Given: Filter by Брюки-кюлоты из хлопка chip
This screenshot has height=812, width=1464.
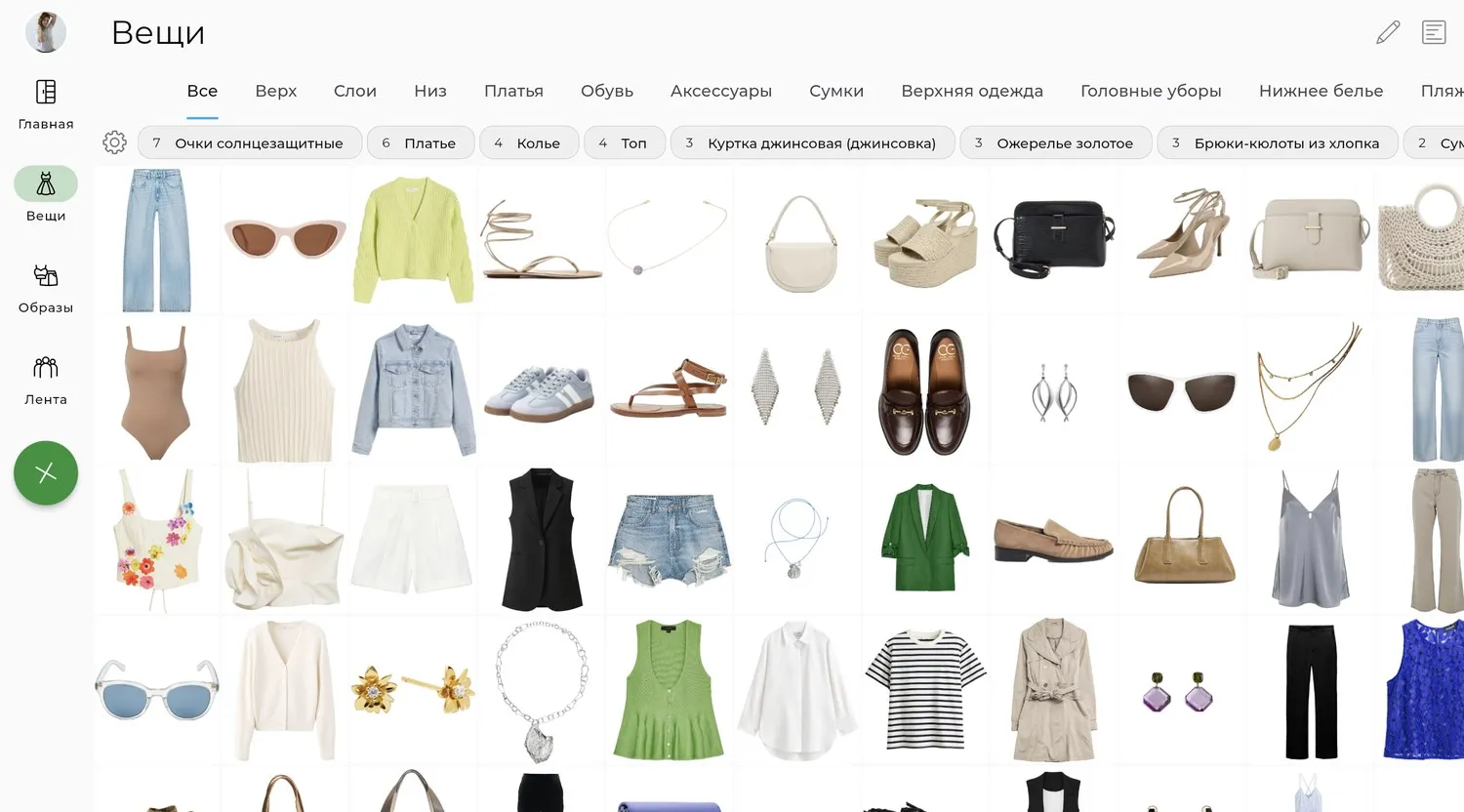Looking at the screenshot, I should (x=1278, y=142).
